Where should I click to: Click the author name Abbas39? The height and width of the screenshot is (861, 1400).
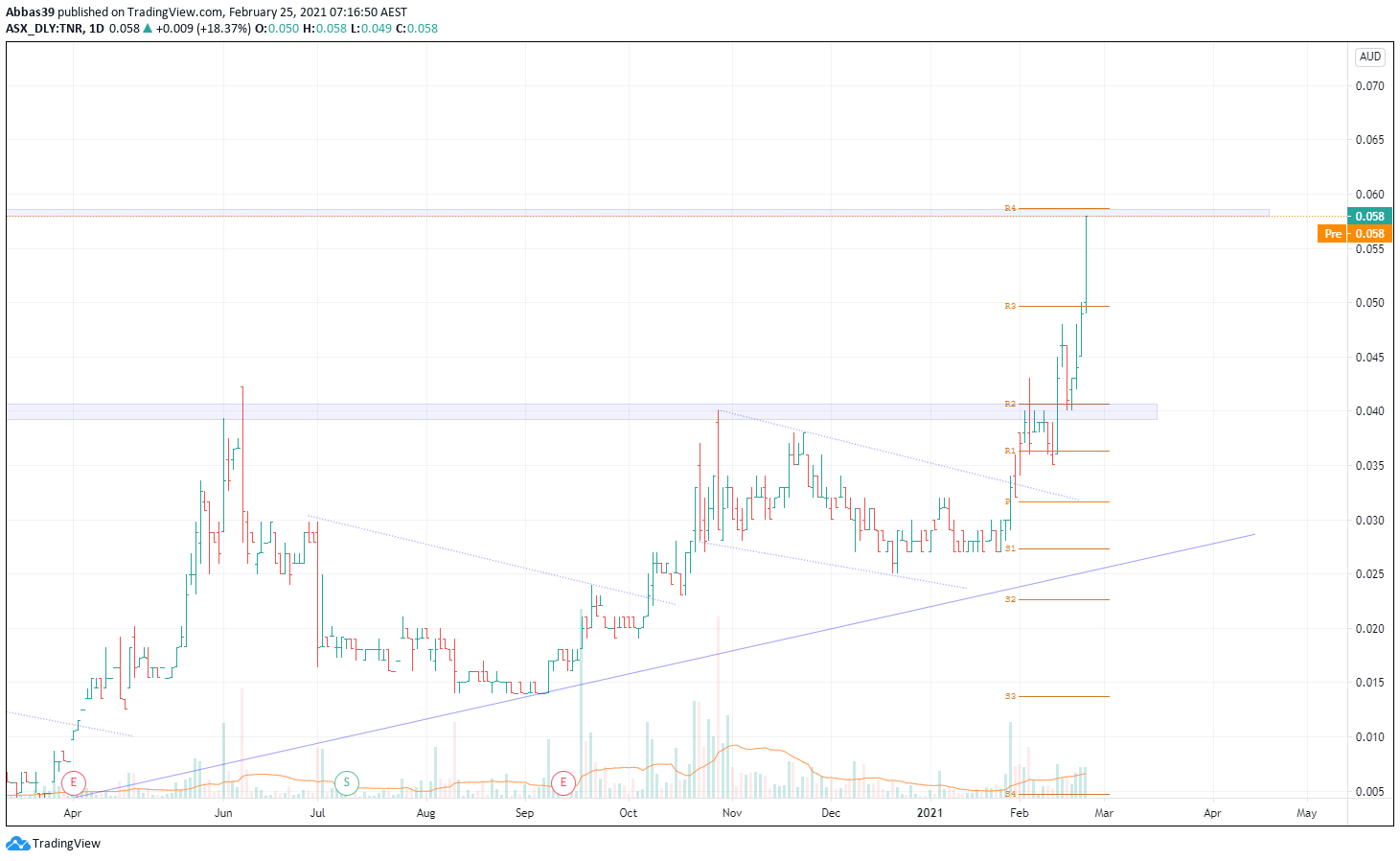30,12
